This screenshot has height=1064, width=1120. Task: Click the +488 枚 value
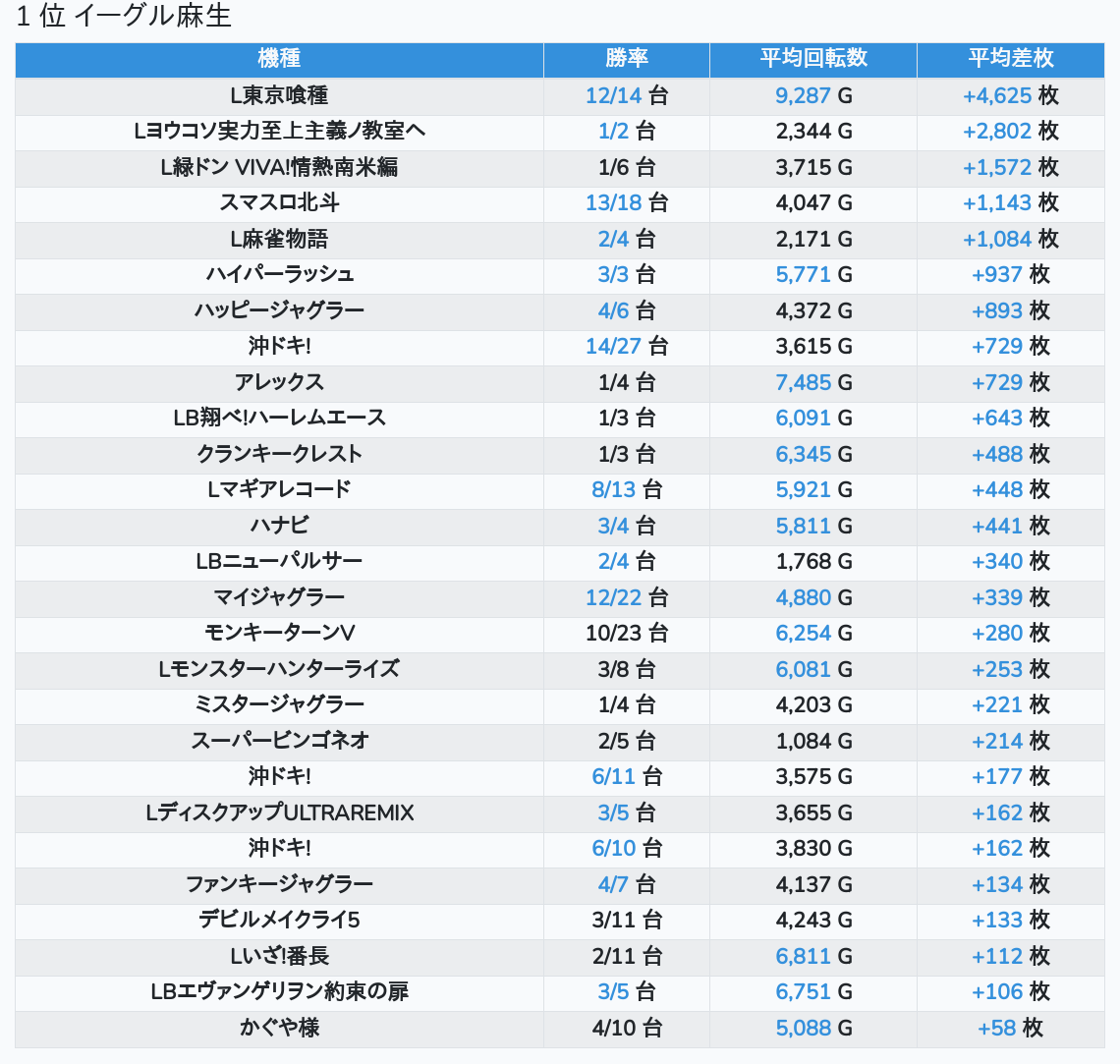1011,454
